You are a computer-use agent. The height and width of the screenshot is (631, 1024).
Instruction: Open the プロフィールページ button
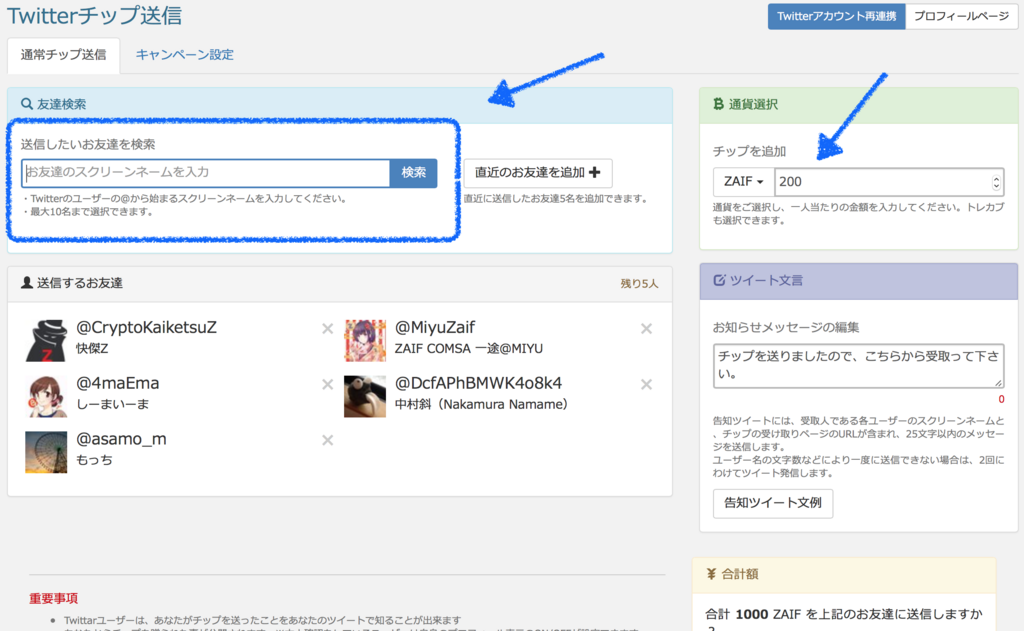961,16
